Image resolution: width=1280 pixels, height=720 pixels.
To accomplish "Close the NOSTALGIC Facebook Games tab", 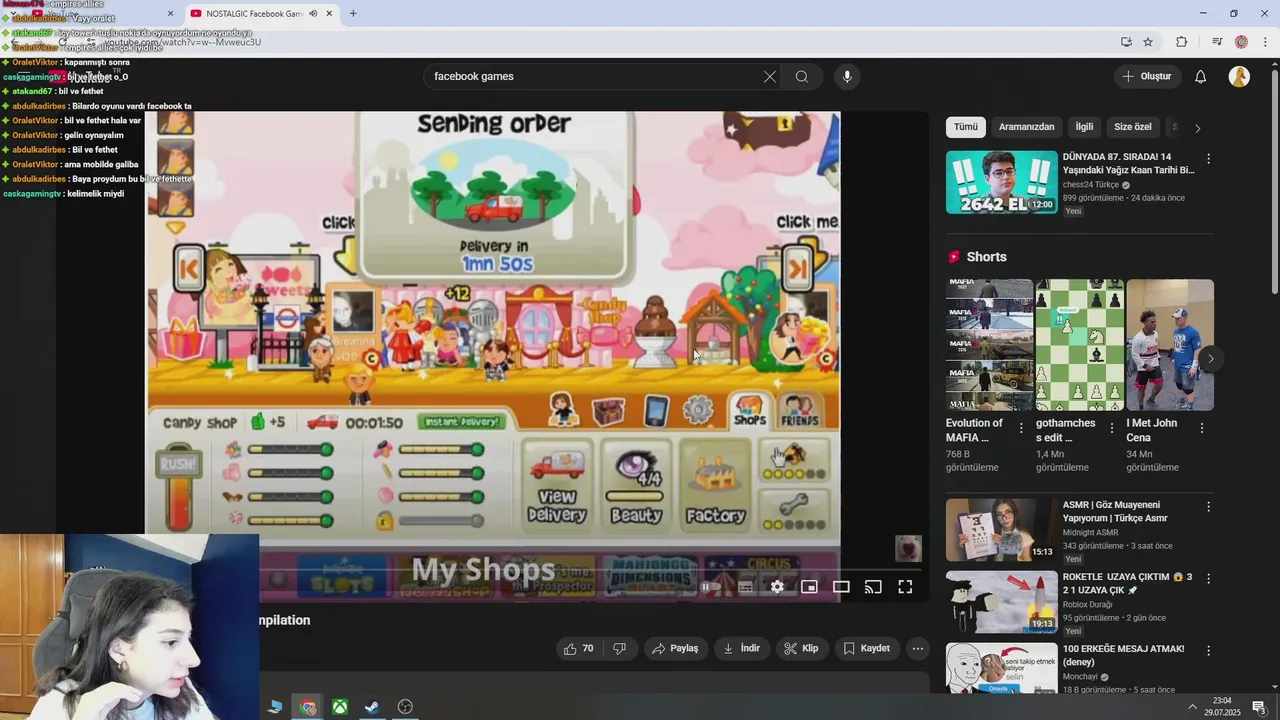I will 329,14.
